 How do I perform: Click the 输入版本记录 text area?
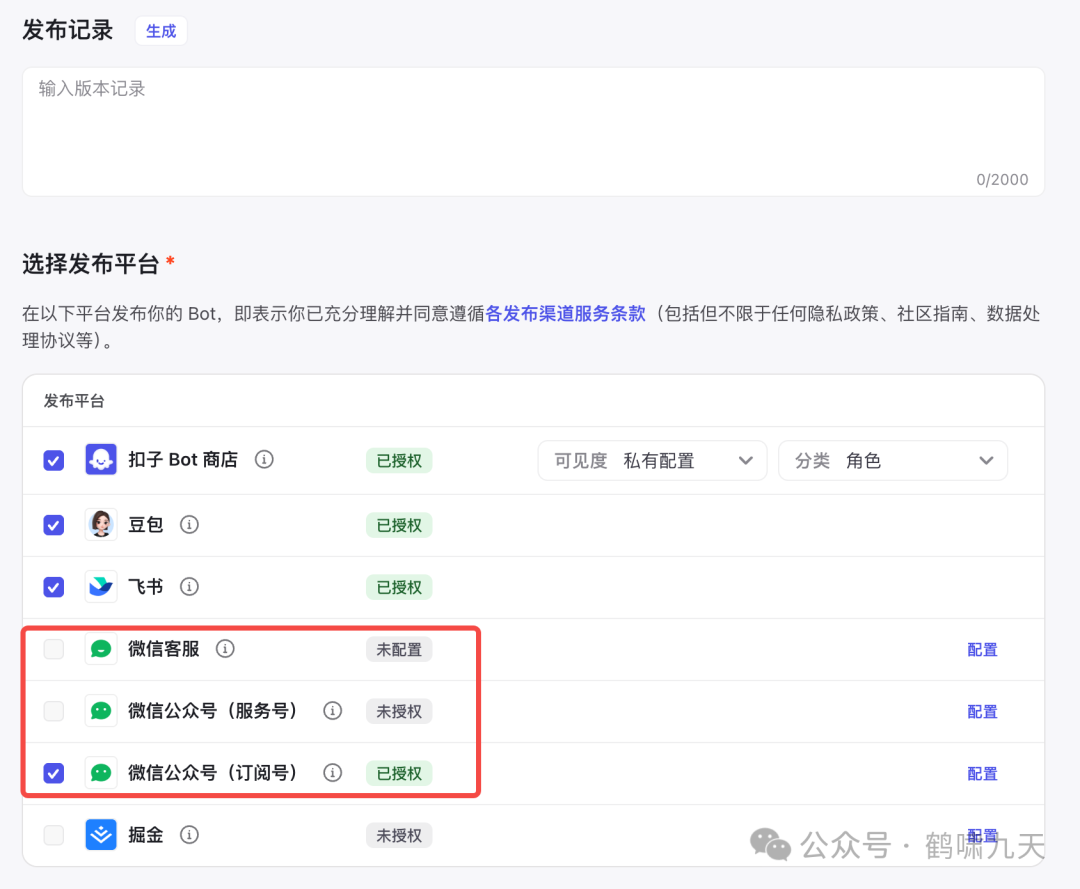tap(533, 132)
